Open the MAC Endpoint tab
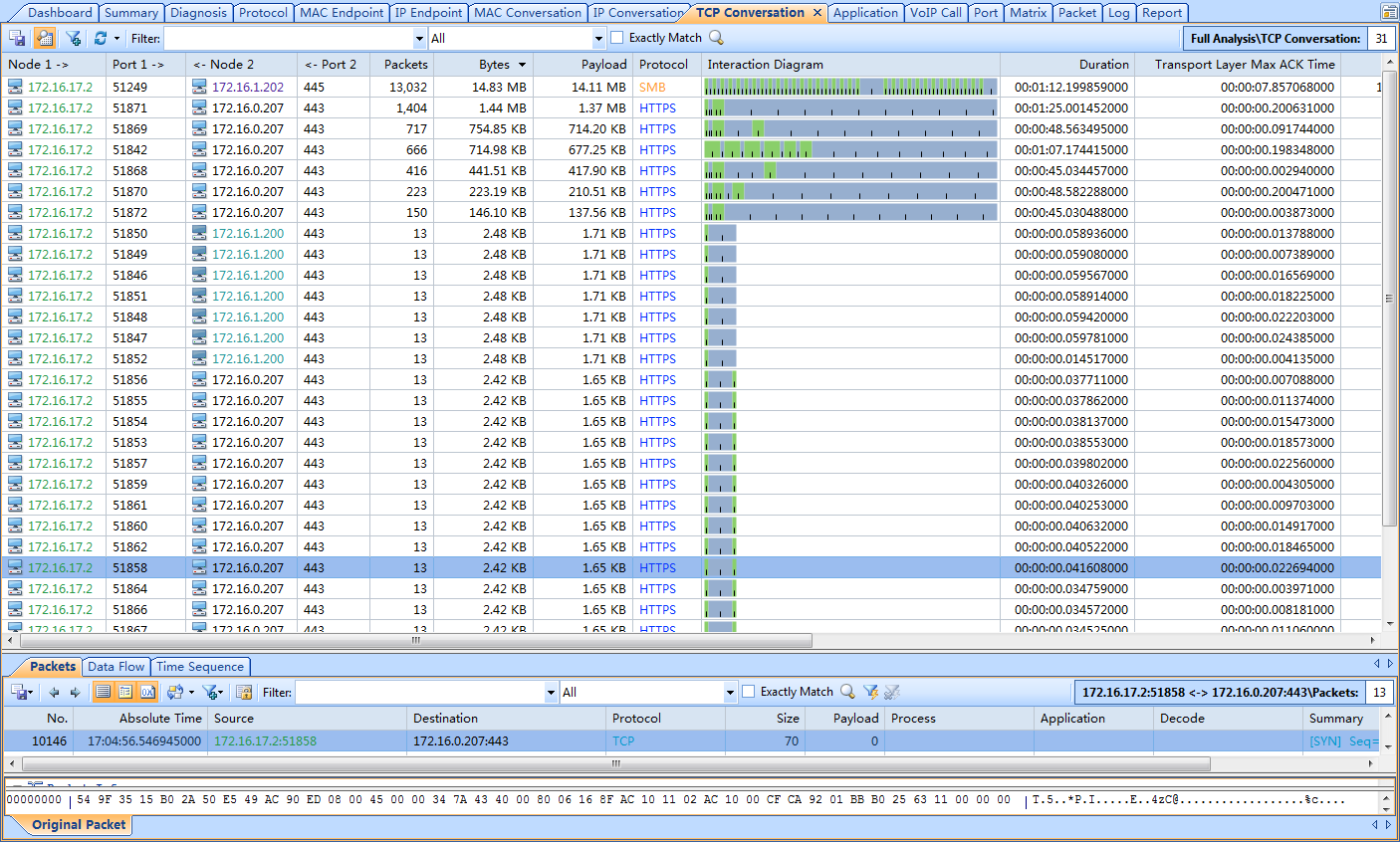The height and width of the screenshot is (842, 1400). click(x=342, y=13)
